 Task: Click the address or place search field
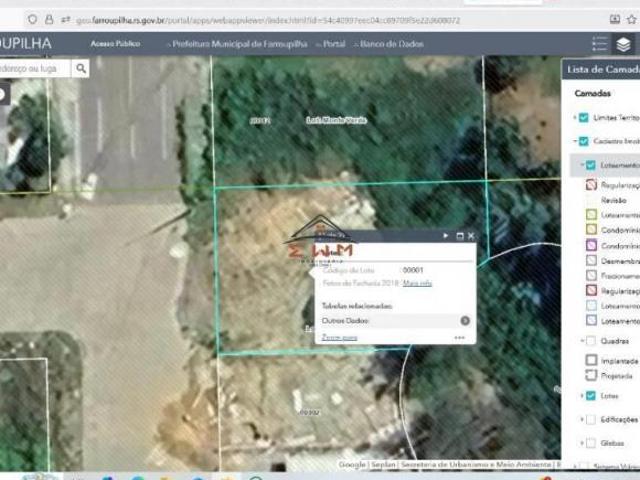coord(35,68)
